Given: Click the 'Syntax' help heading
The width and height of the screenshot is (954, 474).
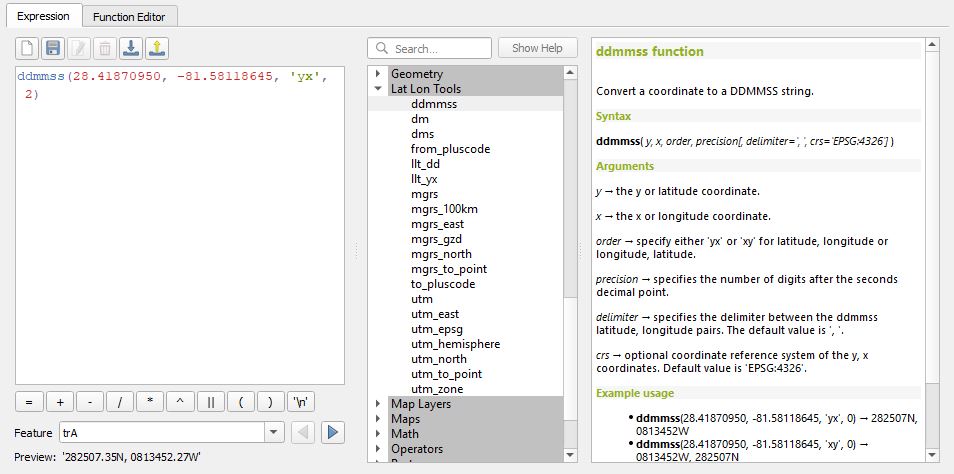Looking at the screenshot, I should pos(613,116).
